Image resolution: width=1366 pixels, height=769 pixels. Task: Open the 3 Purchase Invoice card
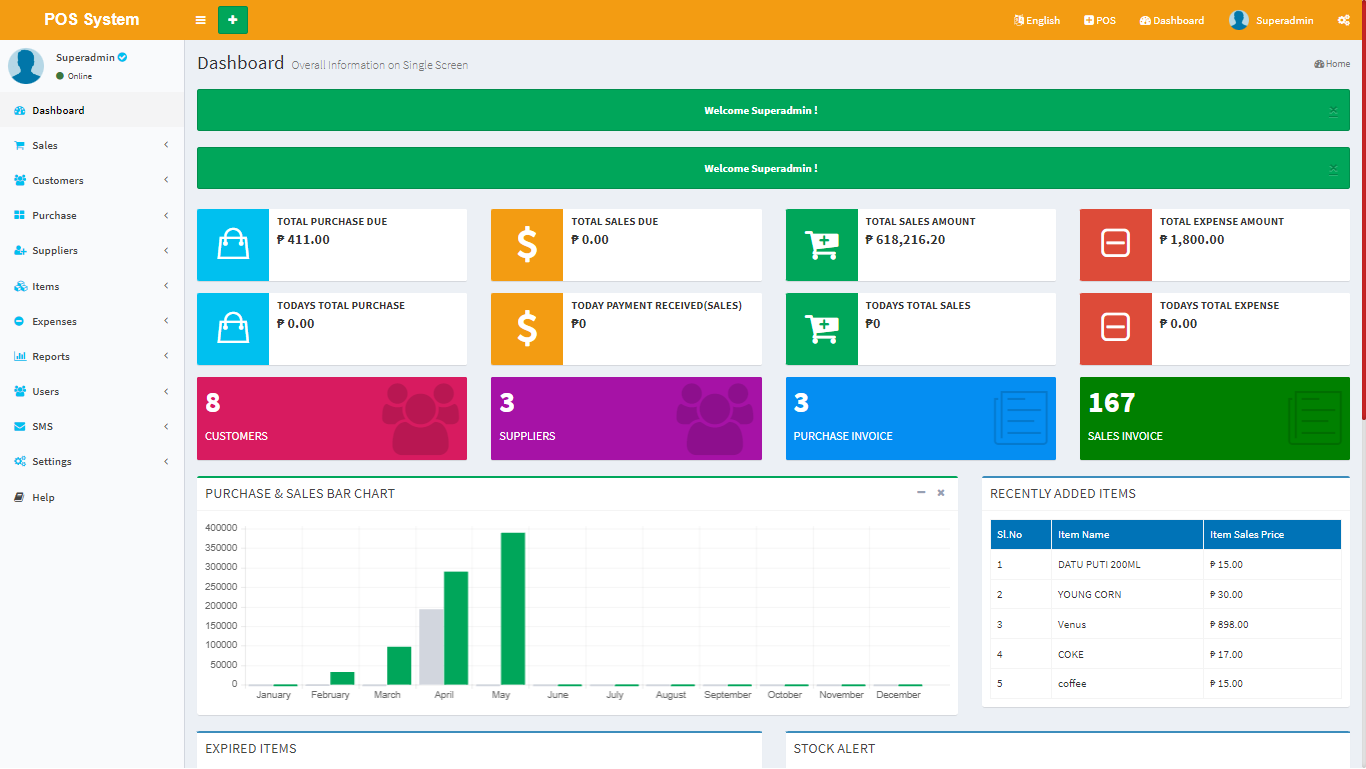tap(921, 418)
